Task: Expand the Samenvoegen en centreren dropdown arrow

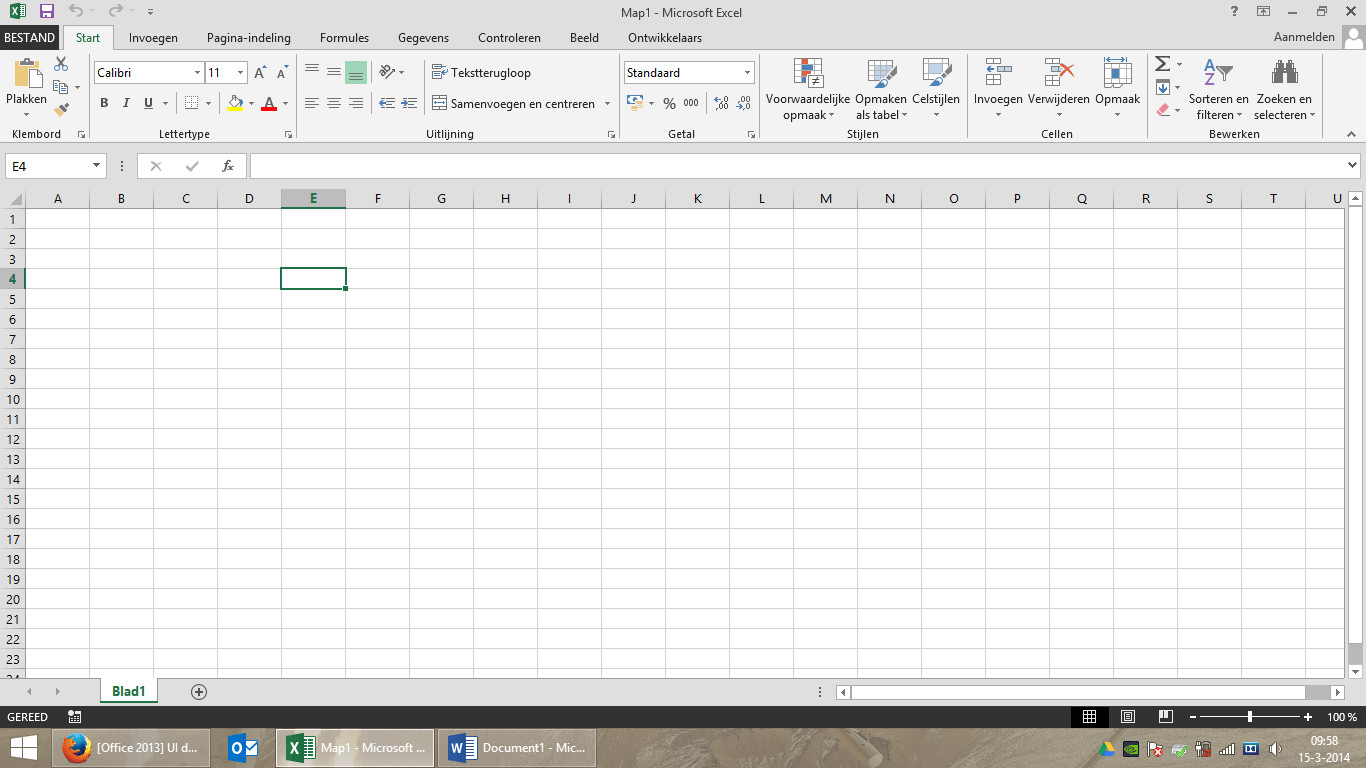Action: [607, 104]
